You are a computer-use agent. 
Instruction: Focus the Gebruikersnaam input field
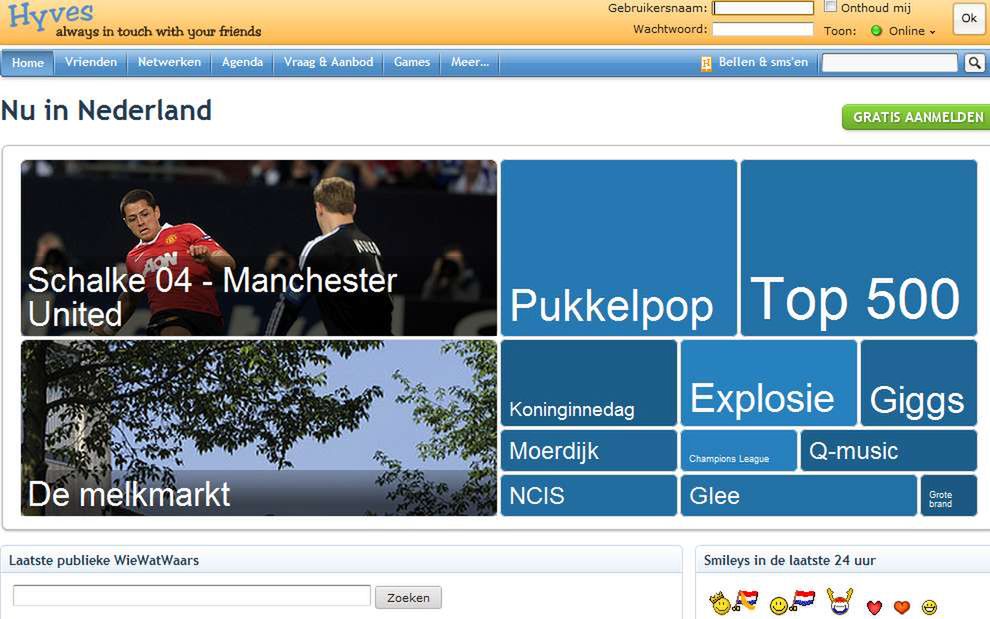tap(763, 8)
